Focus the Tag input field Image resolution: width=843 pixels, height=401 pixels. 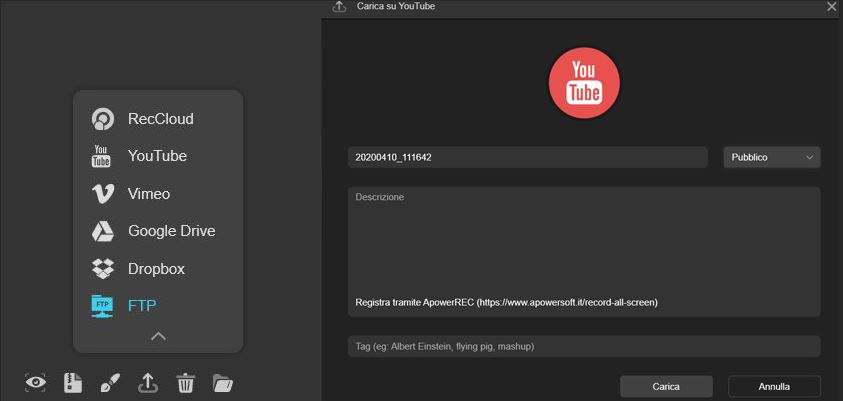click(584, 347)
